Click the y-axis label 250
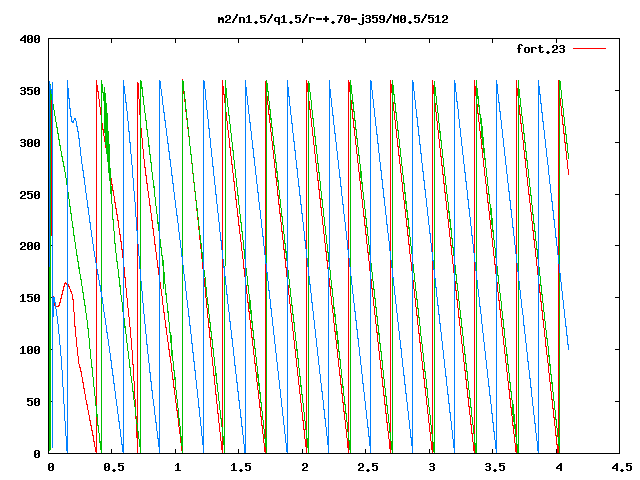The height and width of the screenshot is (480, 640). 30,195
